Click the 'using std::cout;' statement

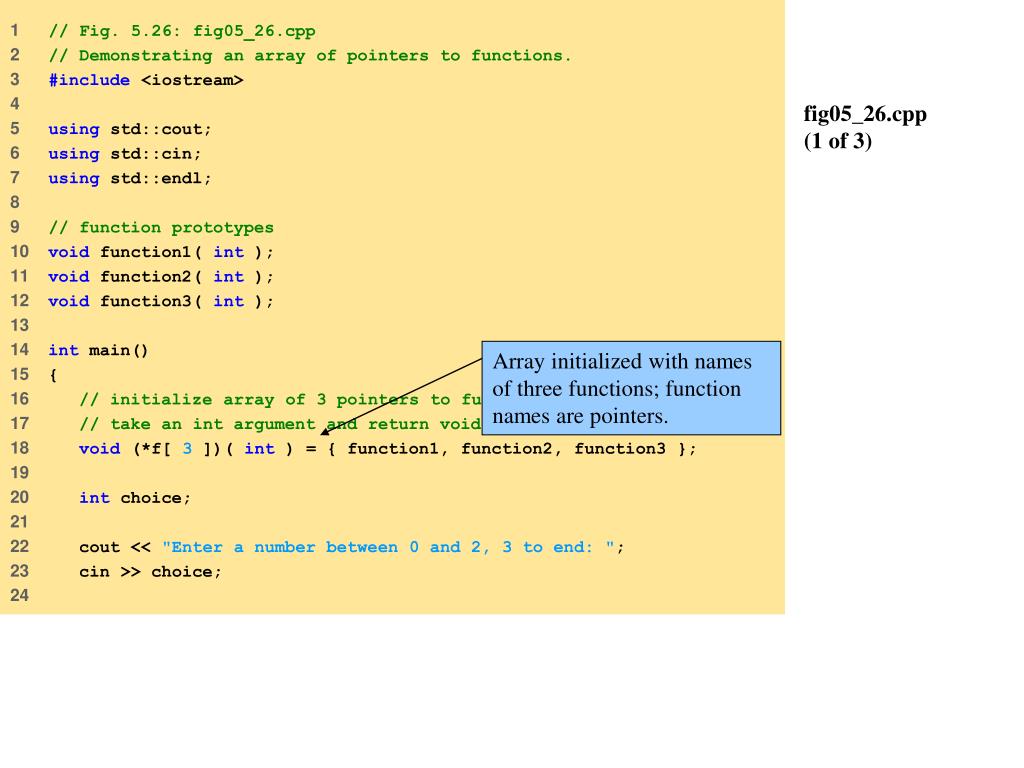[x=130, y=129]
